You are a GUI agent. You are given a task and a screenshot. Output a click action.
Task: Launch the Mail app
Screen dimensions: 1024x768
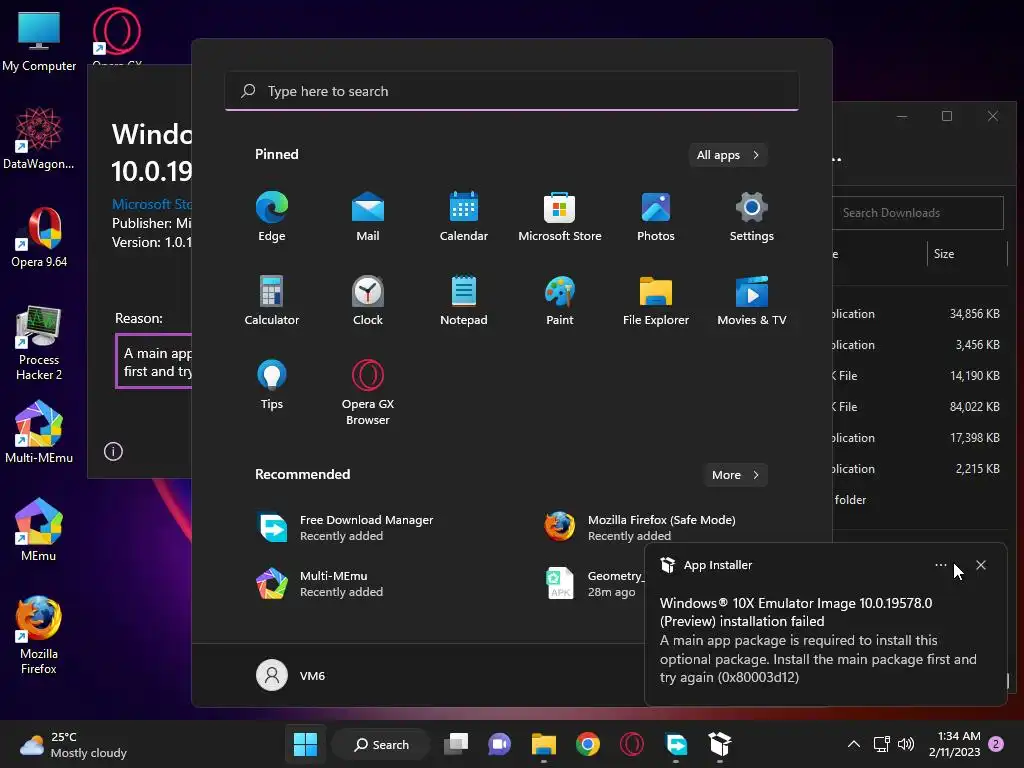pos(368,217)
